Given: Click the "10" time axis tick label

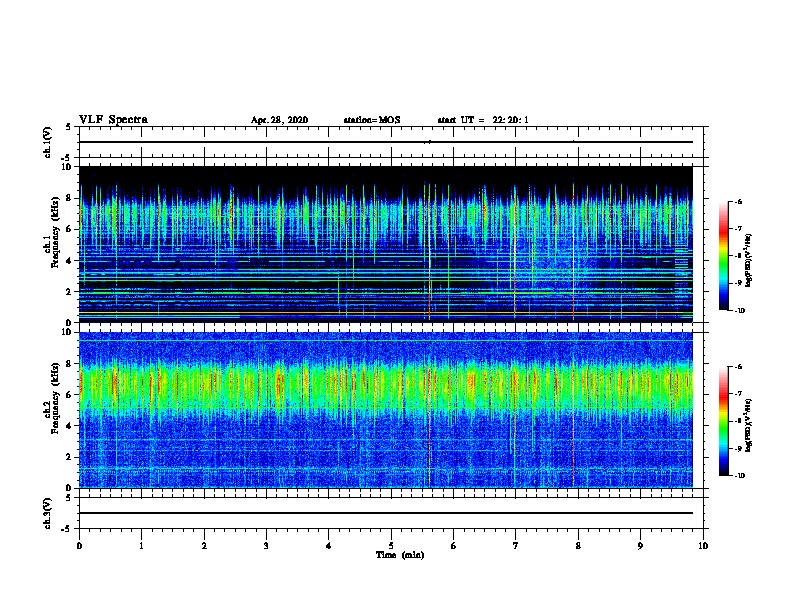Looking at the screenshot, I should coord(703,546).
